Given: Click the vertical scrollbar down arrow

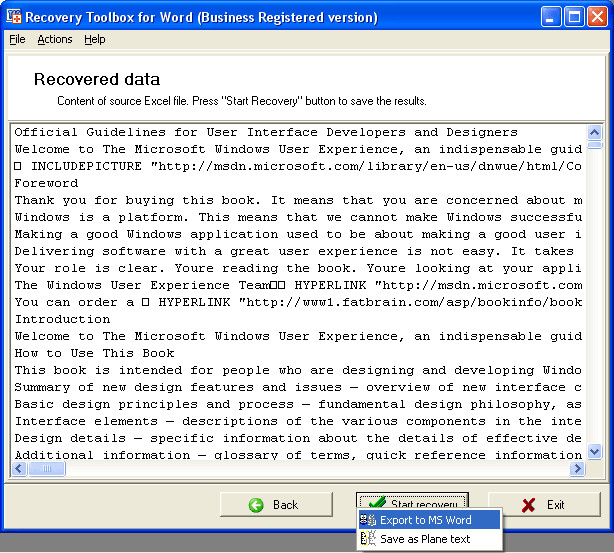Looking at the screenshot, I should [594, 451].
